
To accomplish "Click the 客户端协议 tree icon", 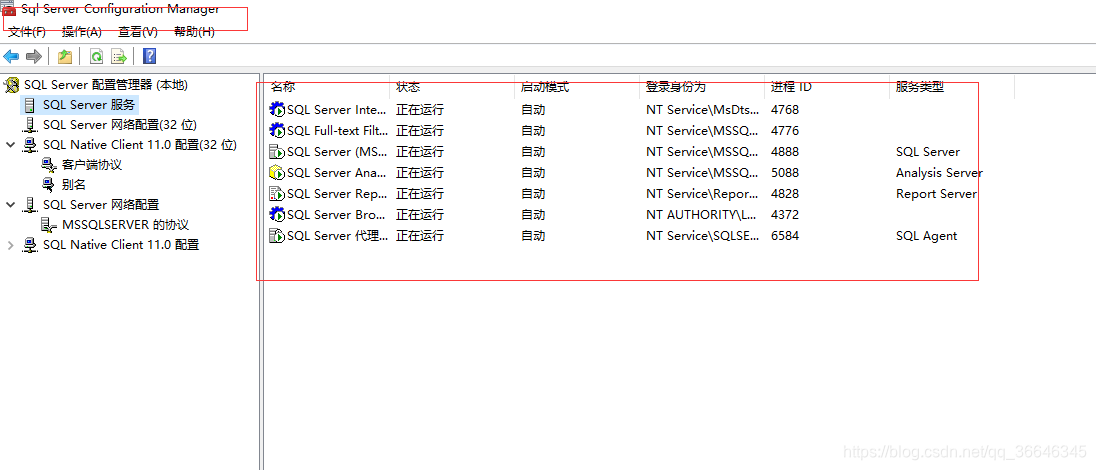I will (x=48, y=165).
